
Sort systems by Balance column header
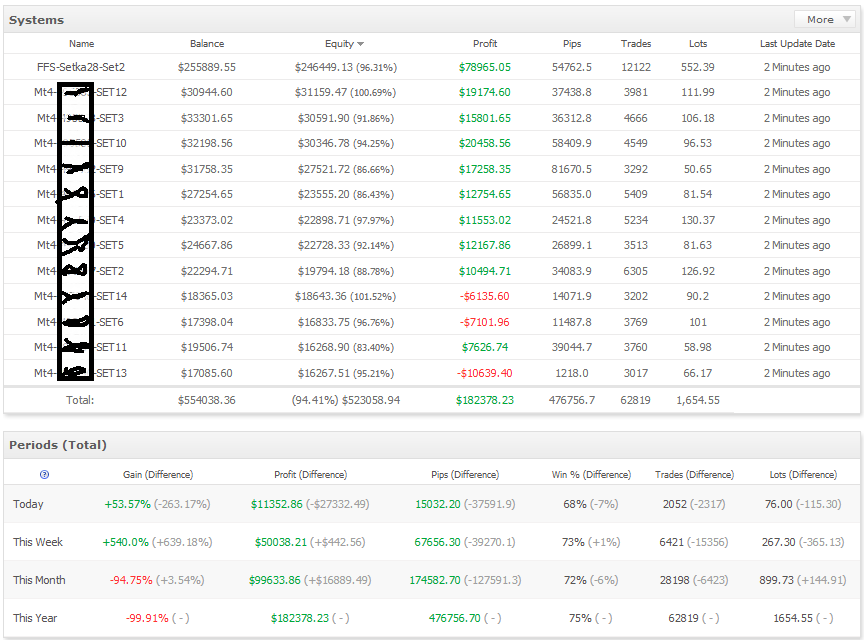tap(207, 44)
